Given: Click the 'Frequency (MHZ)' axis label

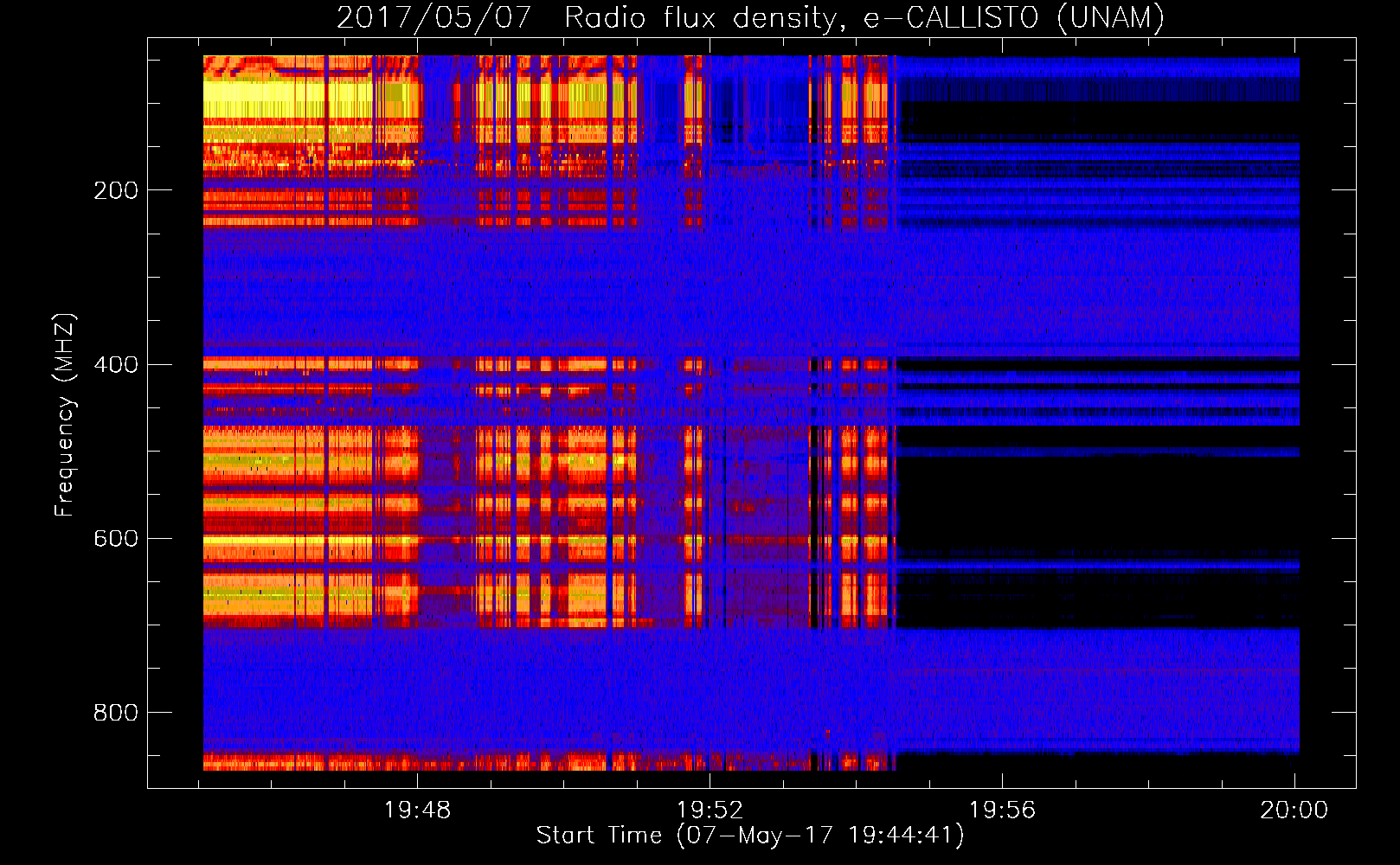Looking at the screenshot, I should pyautogui.click(x=65, y=414).
